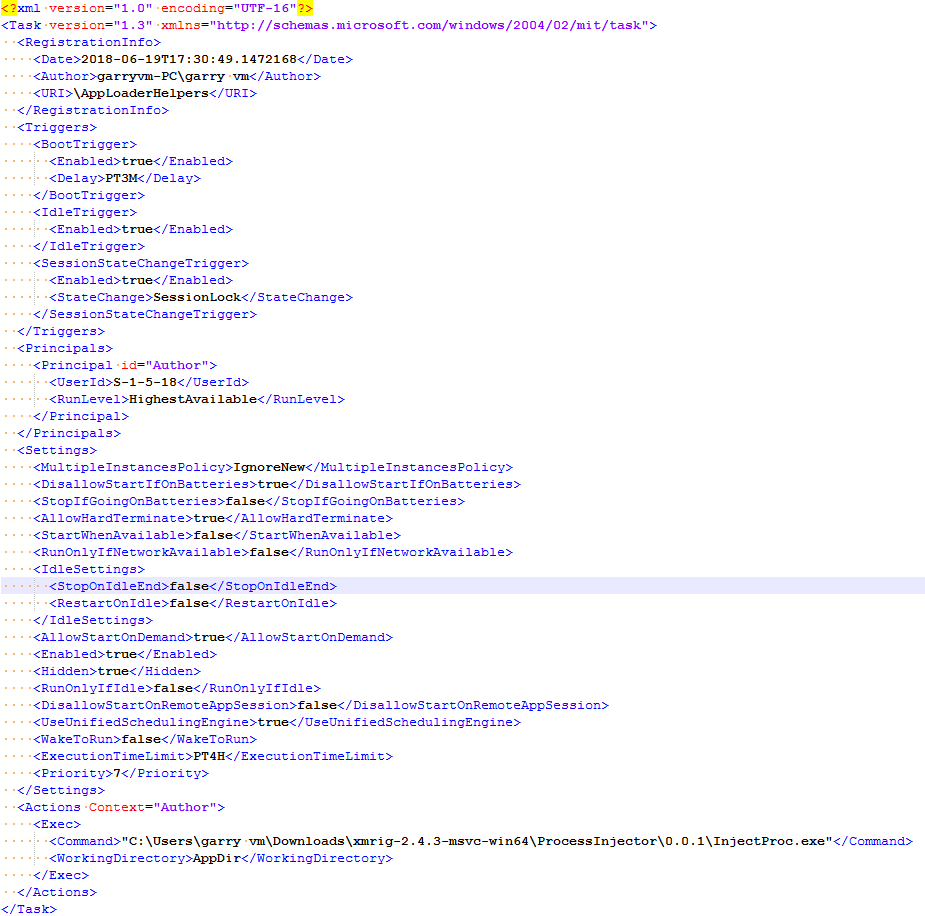
Task: Click the ExecutionTimeLimit value PT4H
Action: (x=209, y=756)
